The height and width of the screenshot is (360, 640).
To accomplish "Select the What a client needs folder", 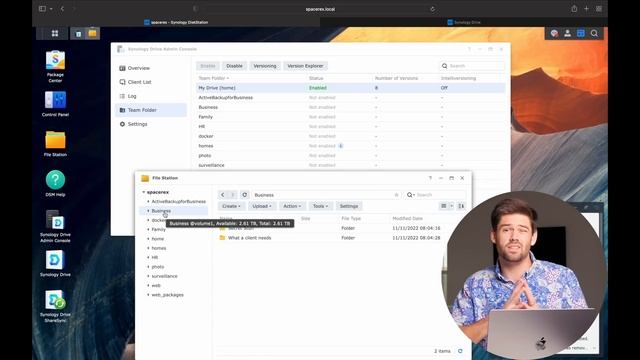I will 249,238.
